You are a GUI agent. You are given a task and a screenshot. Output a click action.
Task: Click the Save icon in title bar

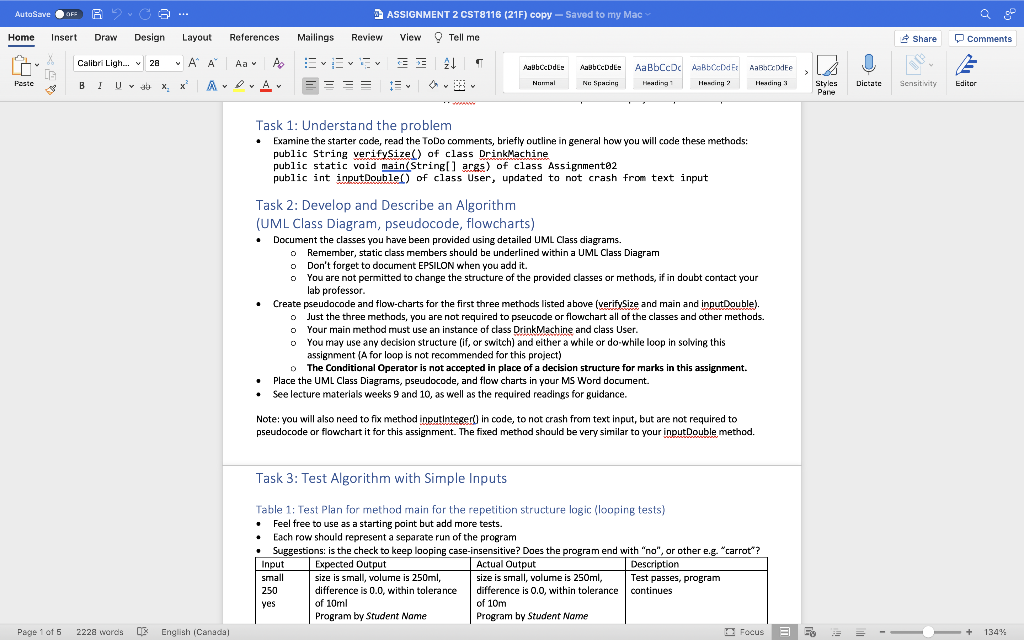click(97, 14)
